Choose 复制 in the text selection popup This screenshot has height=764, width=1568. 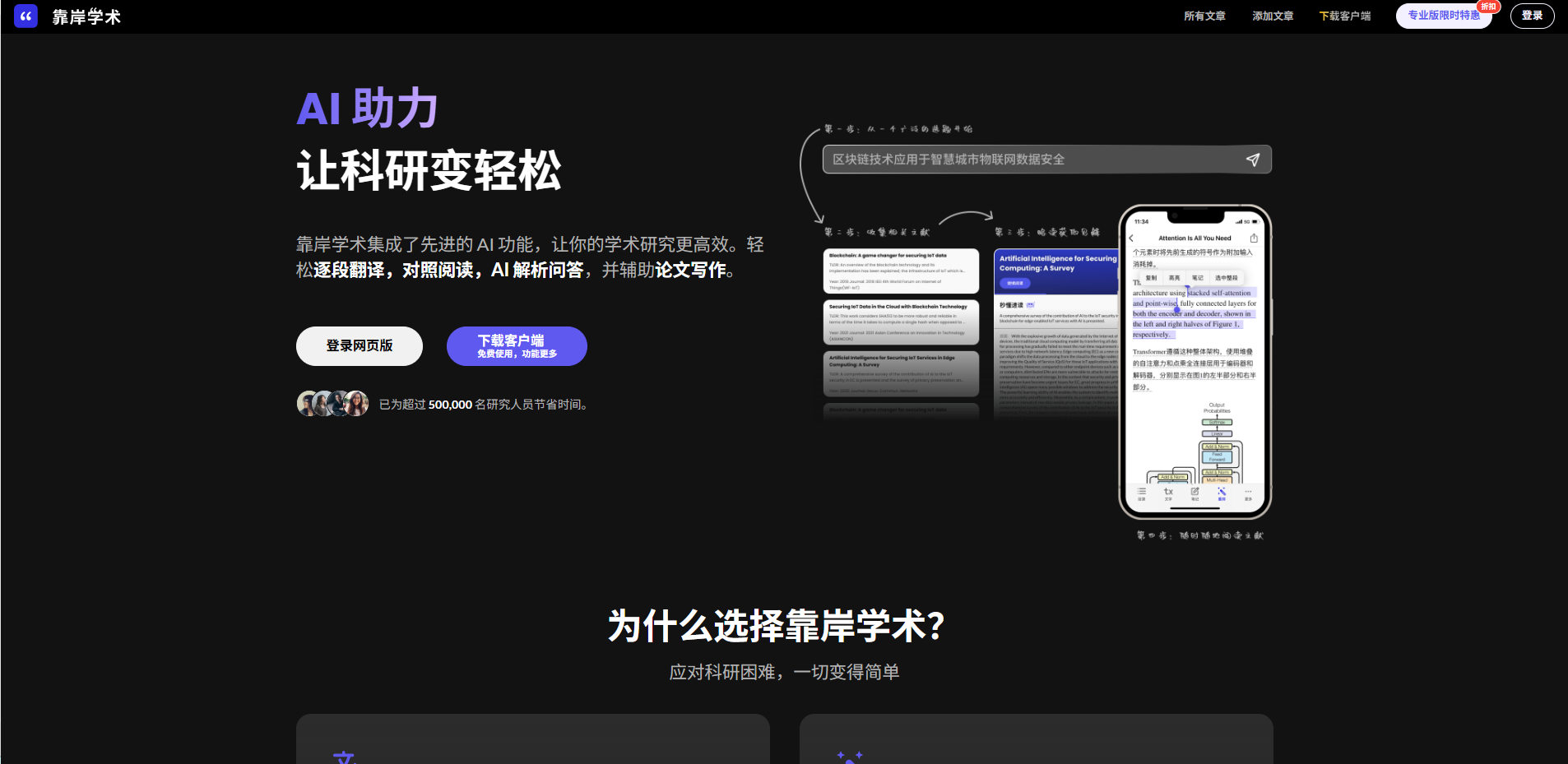pyautogui.click(x=1151, y=277)
